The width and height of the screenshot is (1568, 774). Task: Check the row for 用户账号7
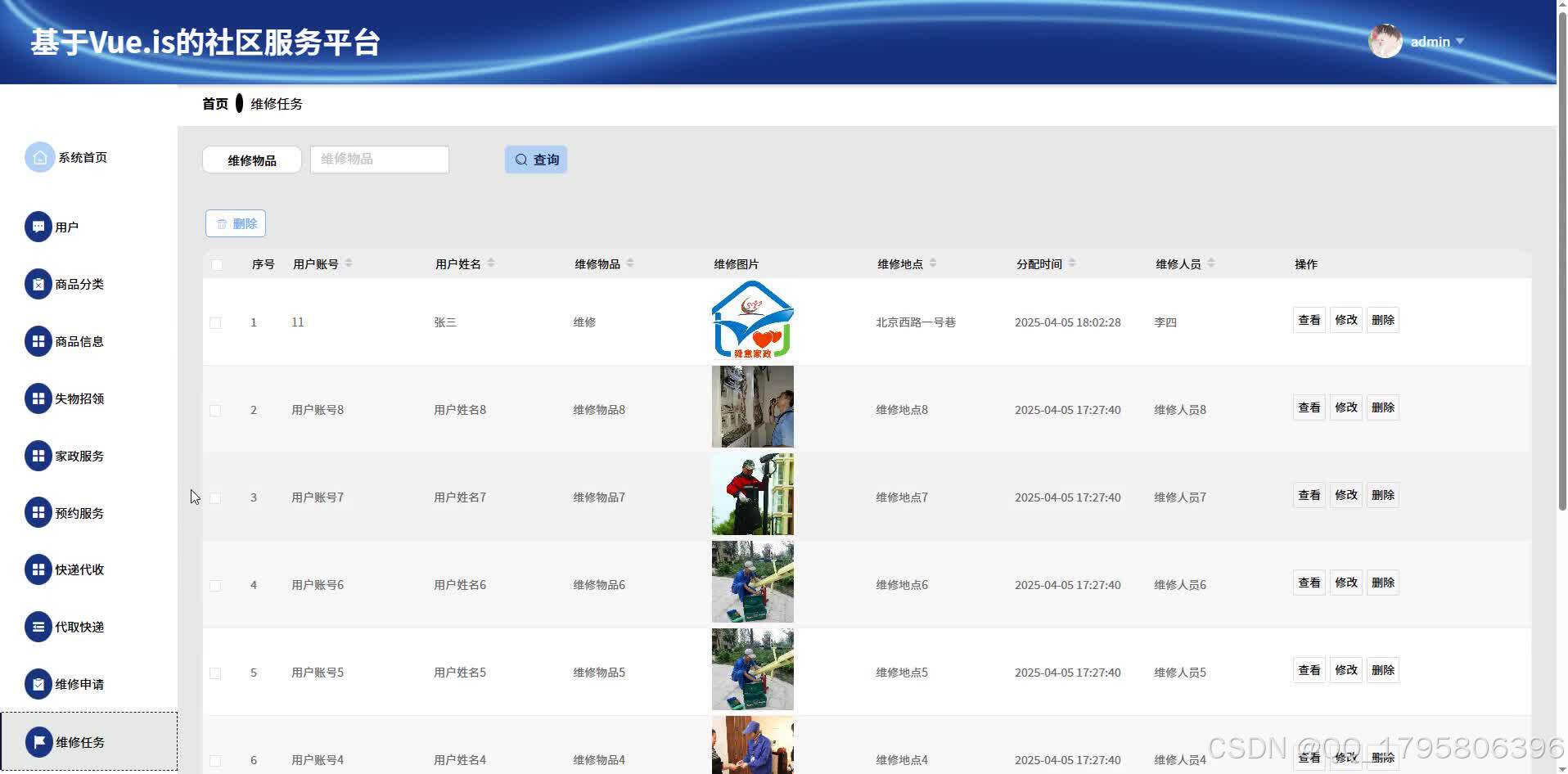coord(215,498)
